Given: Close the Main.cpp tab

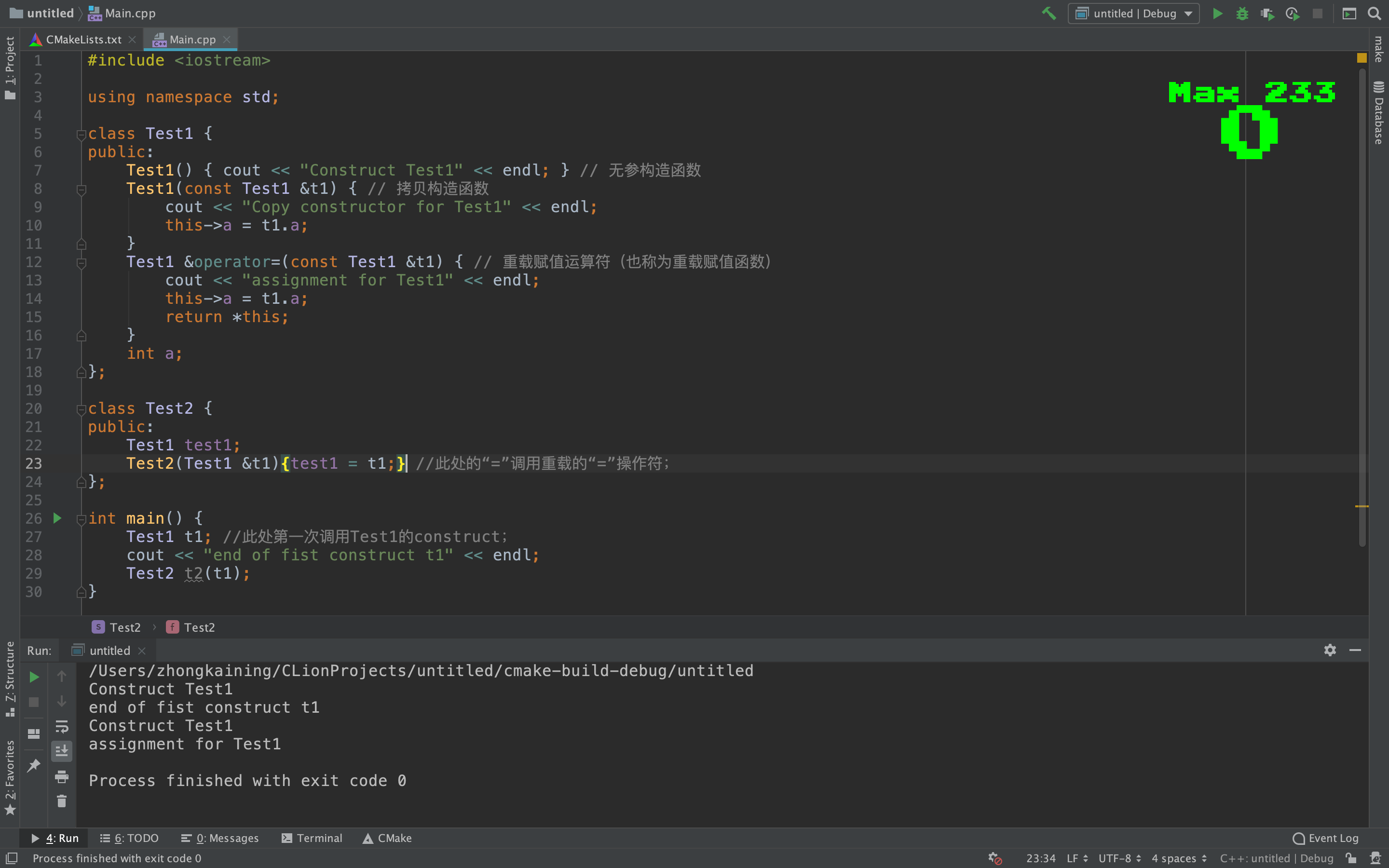Looking at the screenshot, I should tap(227, 40).
